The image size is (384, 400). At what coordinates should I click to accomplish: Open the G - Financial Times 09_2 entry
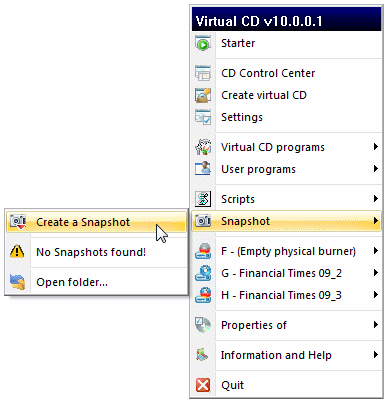tap(287, 273)
